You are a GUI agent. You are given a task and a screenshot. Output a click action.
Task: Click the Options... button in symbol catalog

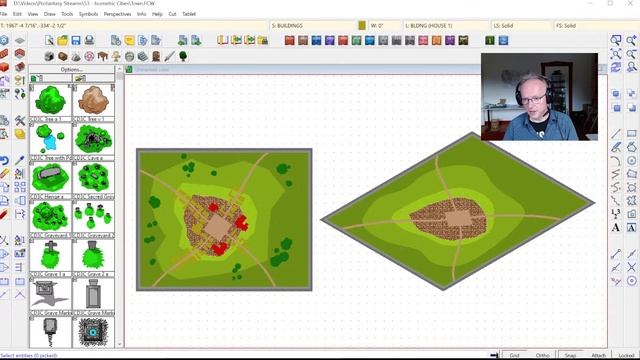coord(72,69)
